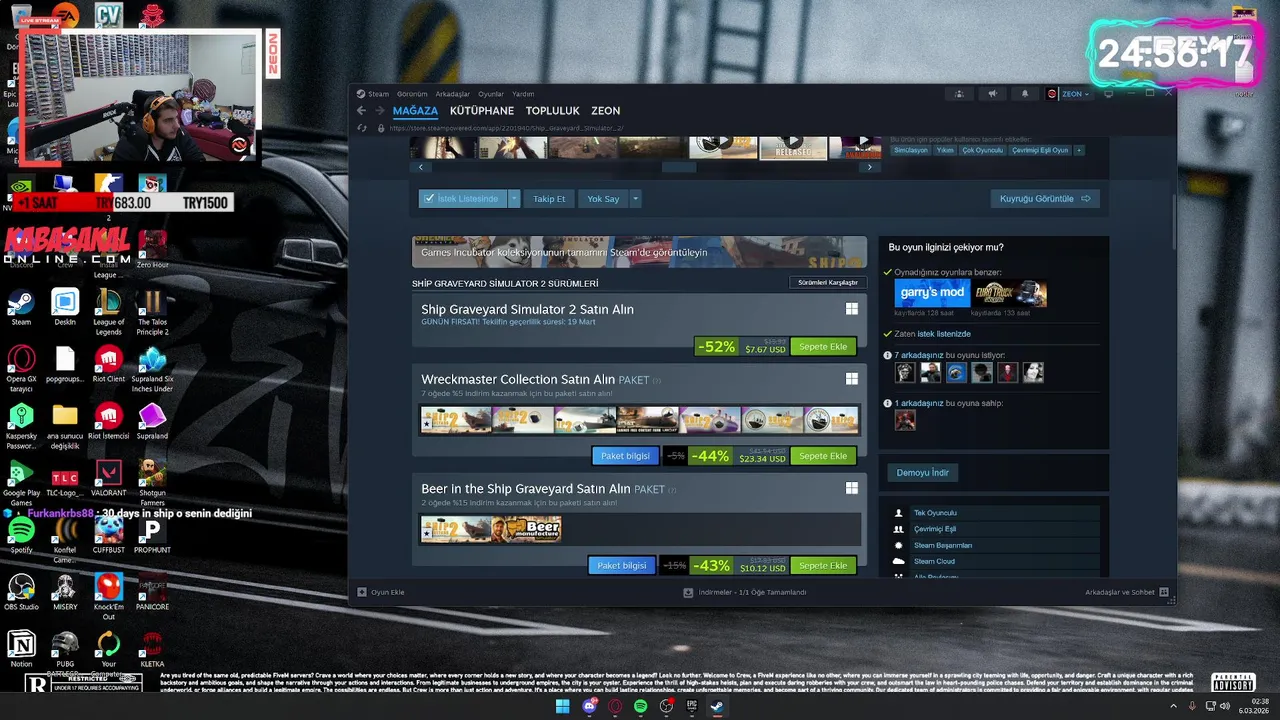Open the Yardım menu

pos(523,94)
